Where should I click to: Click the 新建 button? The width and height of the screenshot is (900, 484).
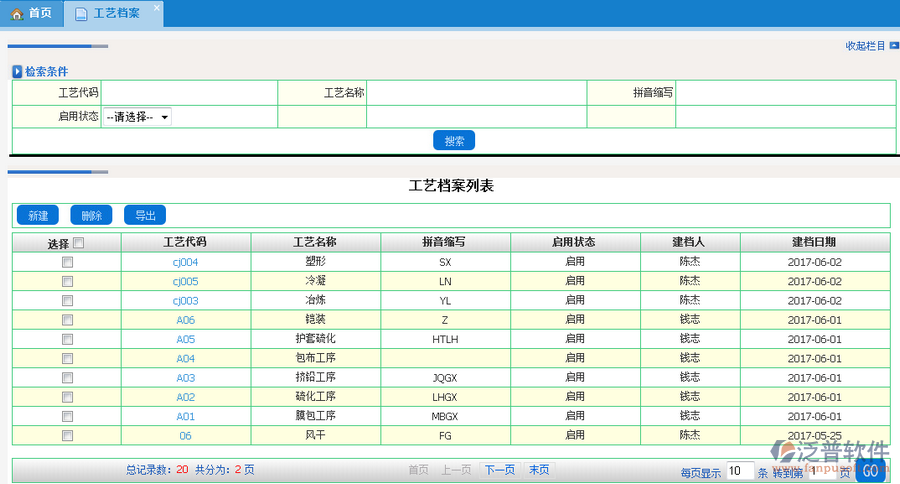[38, 216]
